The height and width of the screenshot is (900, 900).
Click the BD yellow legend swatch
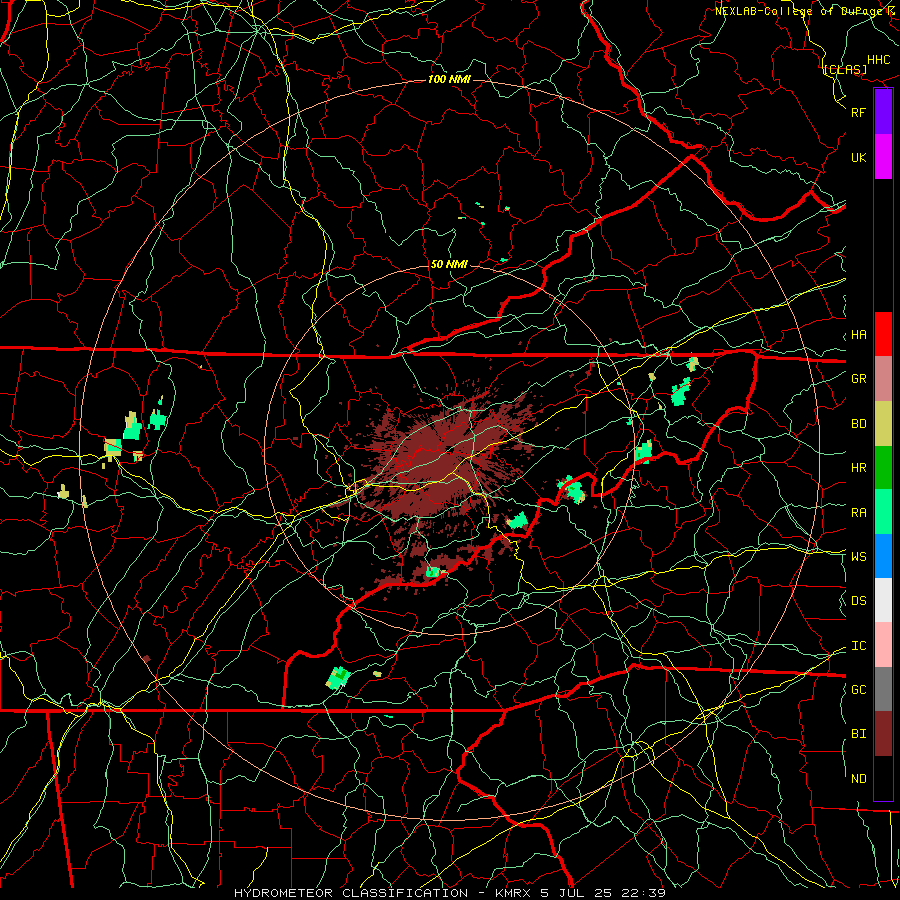(883, 424)
